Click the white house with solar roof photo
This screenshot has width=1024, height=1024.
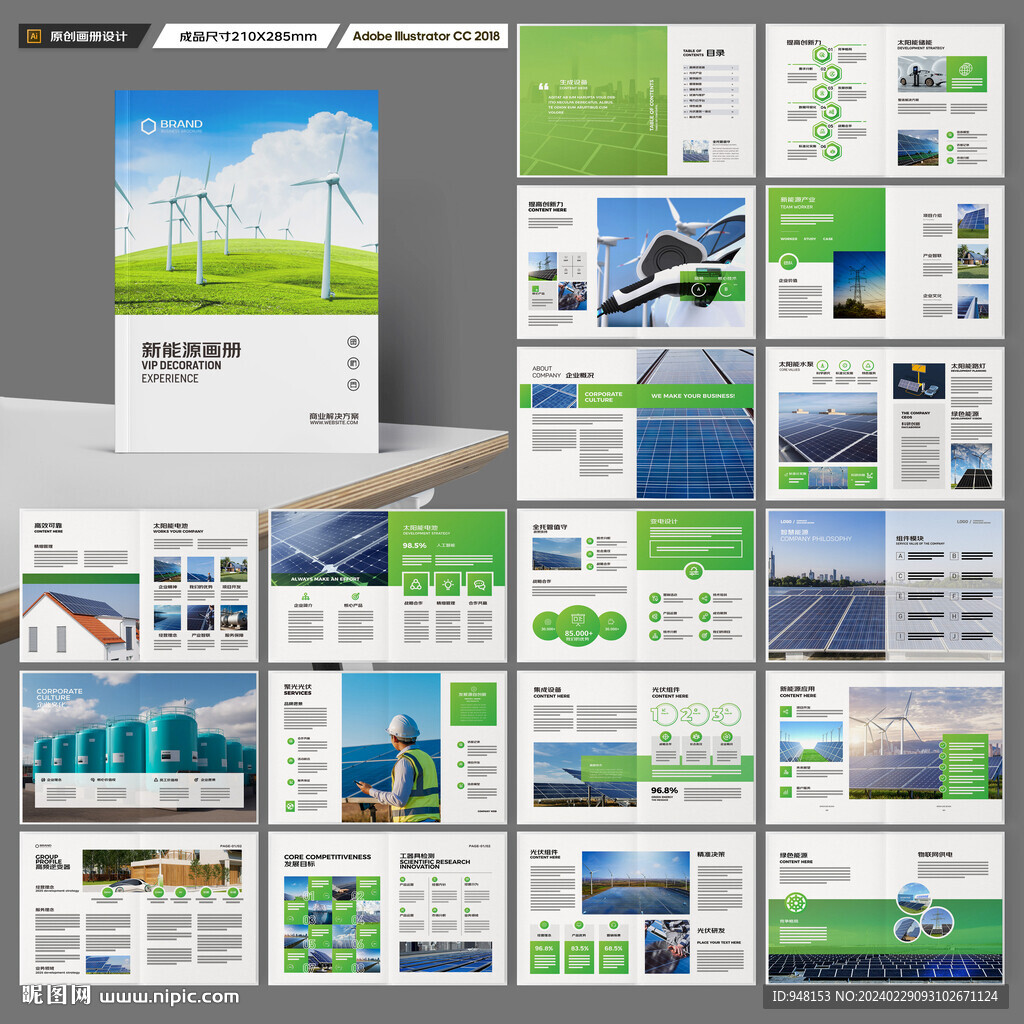(x=81, y=622)
